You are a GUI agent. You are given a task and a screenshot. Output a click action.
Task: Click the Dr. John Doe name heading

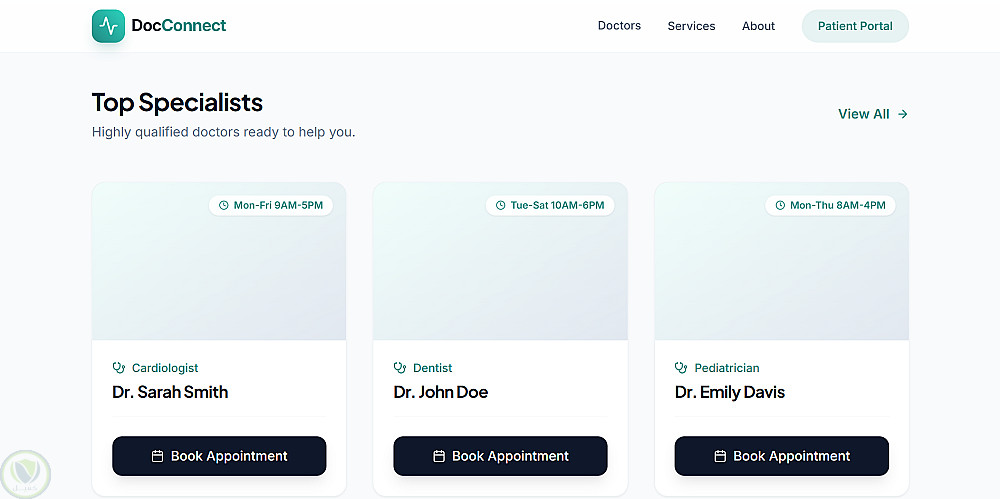pos(441,392)
